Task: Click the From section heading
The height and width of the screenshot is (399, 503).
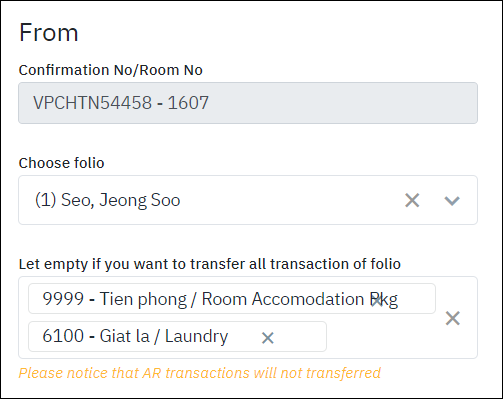Action: click(49, 33)
